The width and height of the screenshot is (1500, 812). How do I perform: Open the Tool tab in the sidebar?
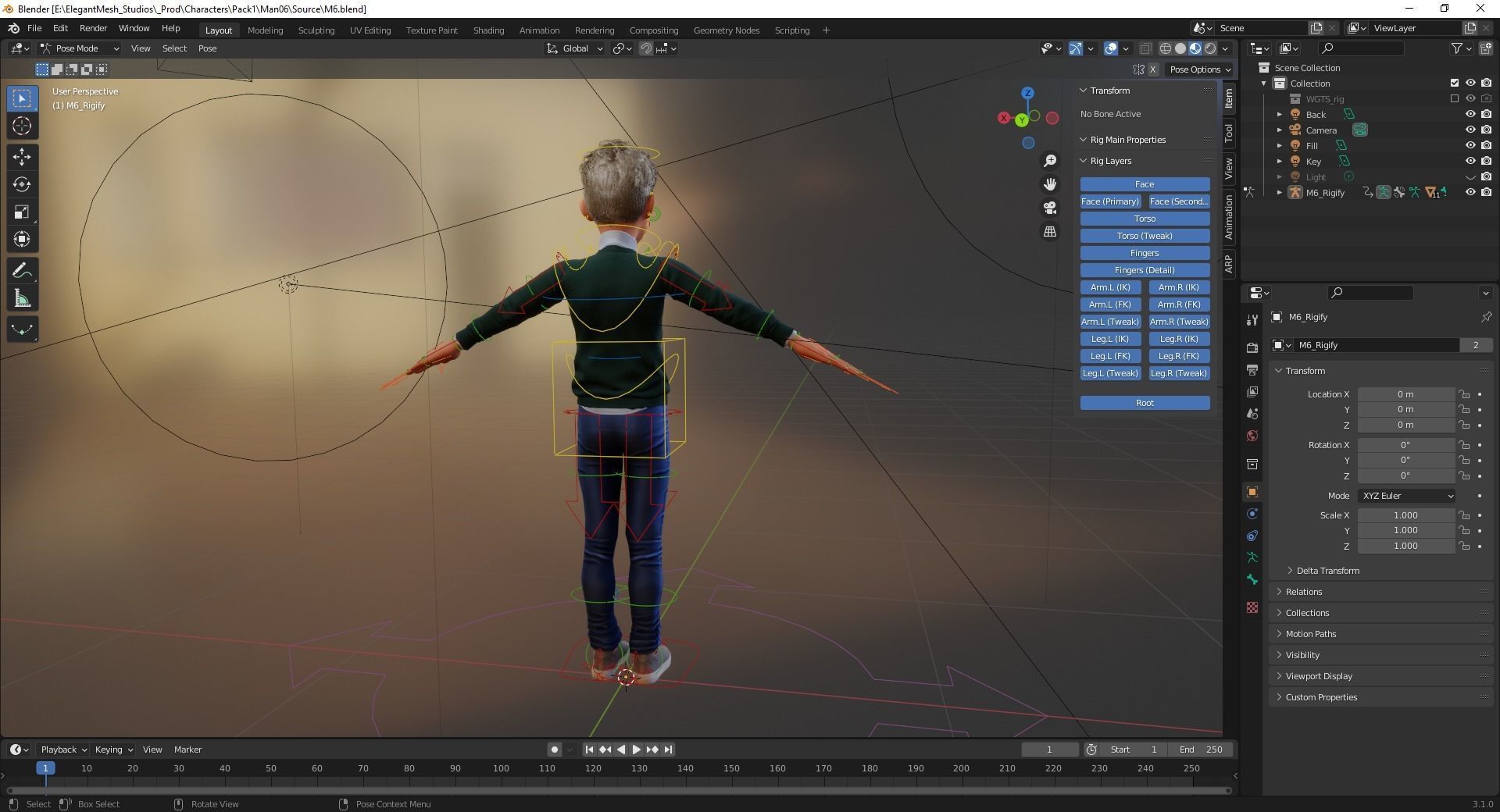coord(1229,133)
